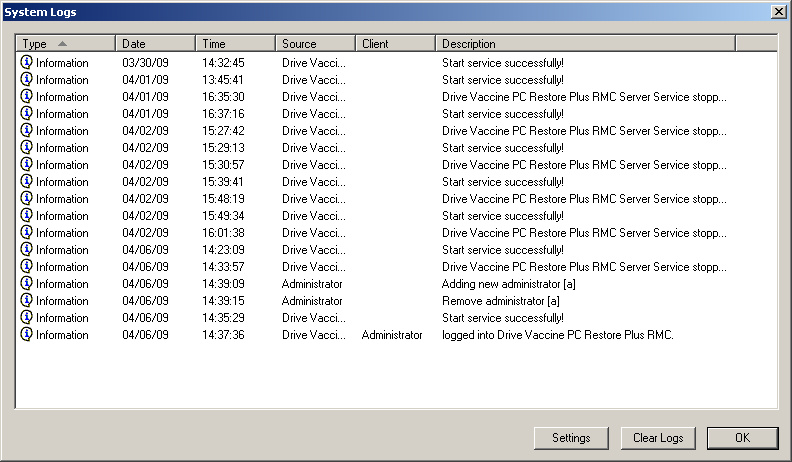
Task: Click the Description column header
Action: (585, 44)
